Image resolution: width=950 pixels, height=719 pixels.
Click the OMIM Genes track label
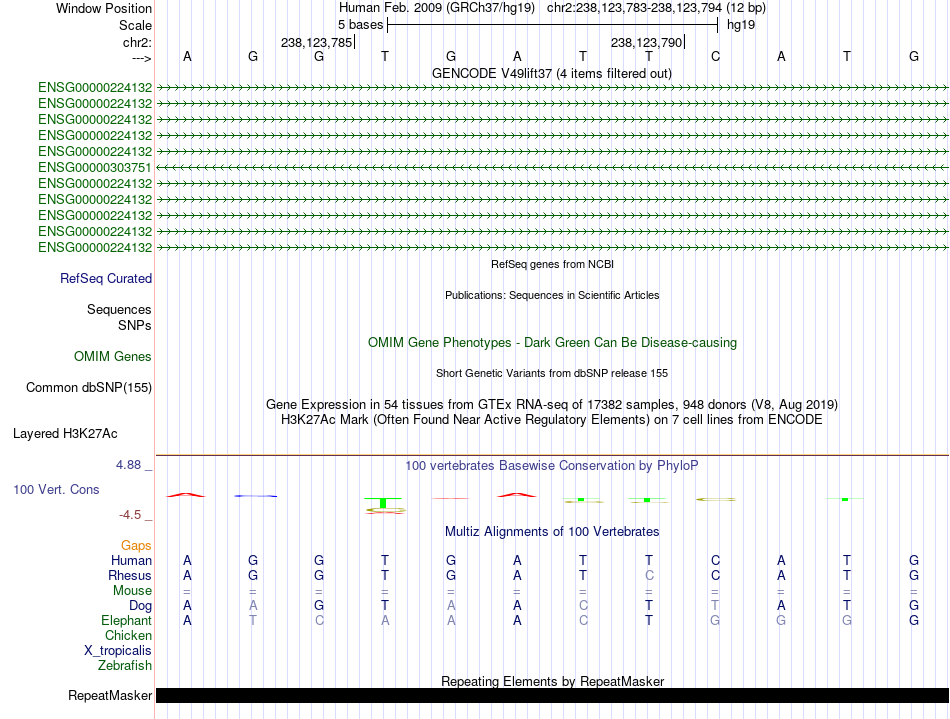[113, 356]
